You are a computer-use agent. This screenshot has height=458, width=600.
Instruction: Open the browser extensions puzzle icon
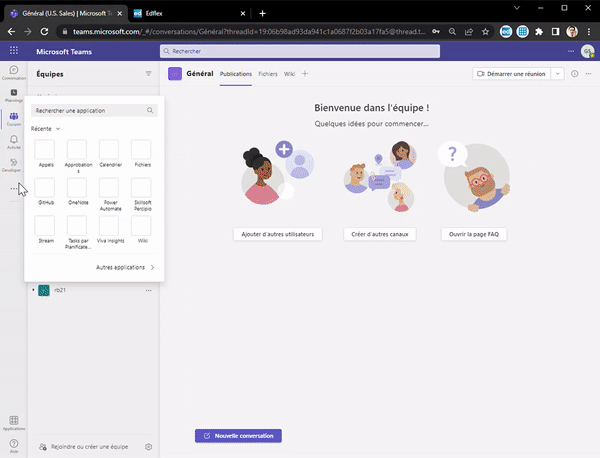coord(539,32)
